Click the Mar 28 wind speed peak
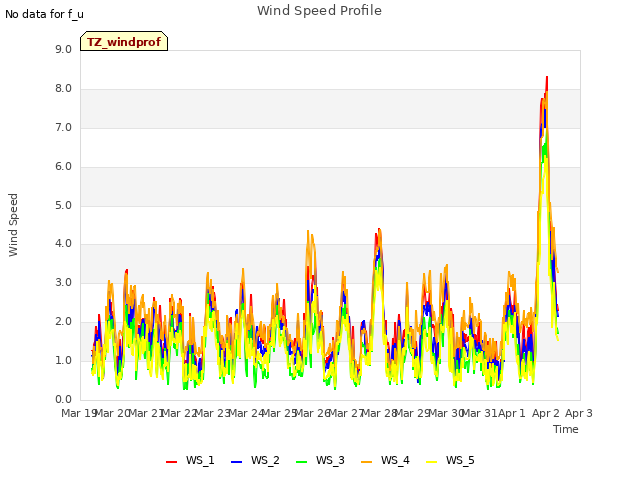 379,230
